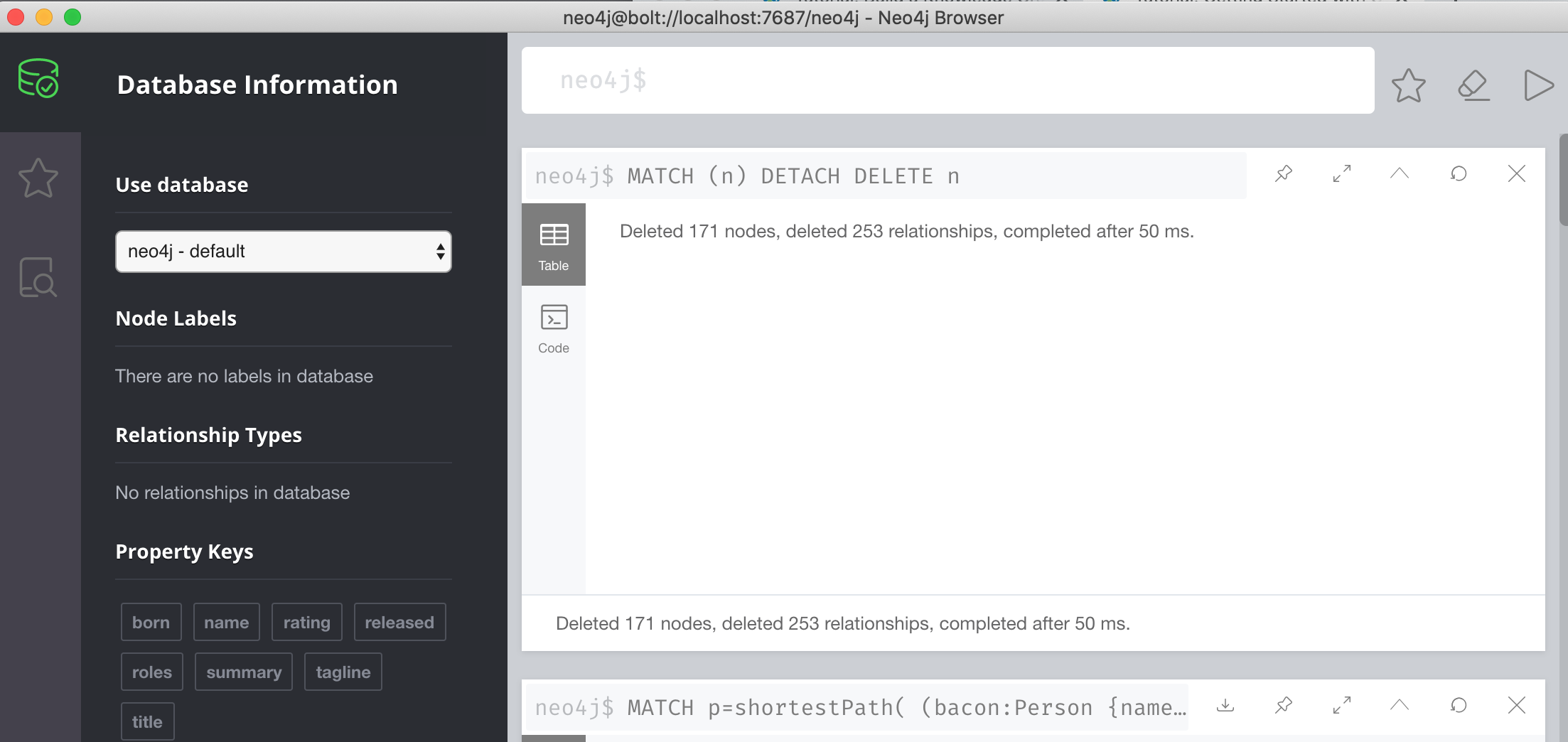1568x742 pixels.
Task: Save query to favorites star in editor
Action: point(1408,85)
